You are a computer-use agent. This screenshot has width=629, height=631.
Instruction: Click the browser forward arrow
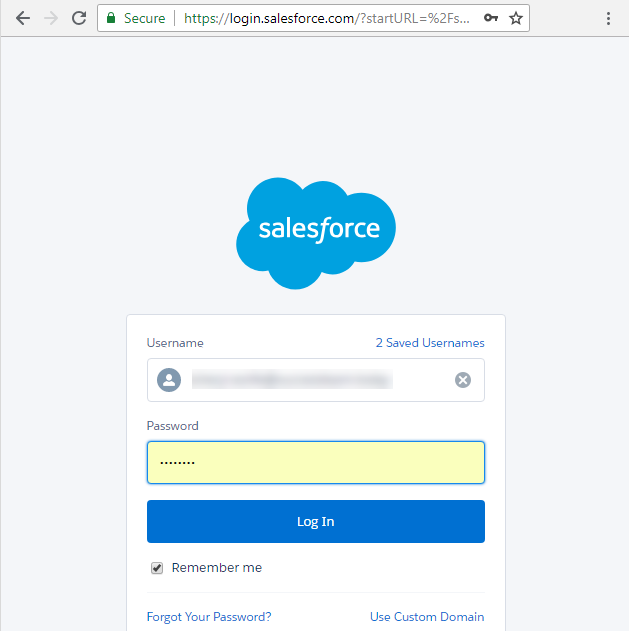(51, 18)
